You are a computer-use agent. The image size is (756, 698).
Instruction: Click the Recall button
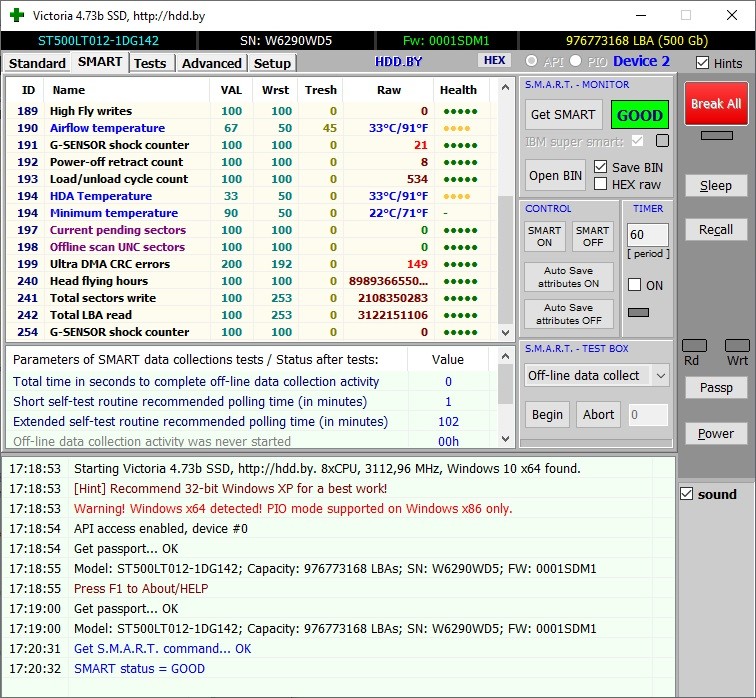716,229
